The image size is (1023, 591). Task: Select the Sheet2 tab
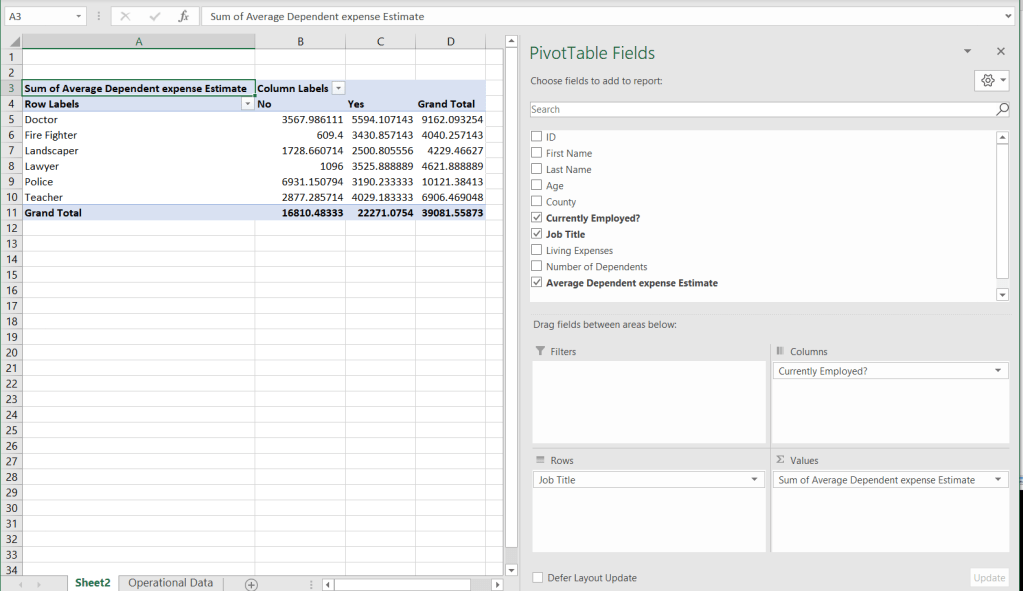pos(92,583)
